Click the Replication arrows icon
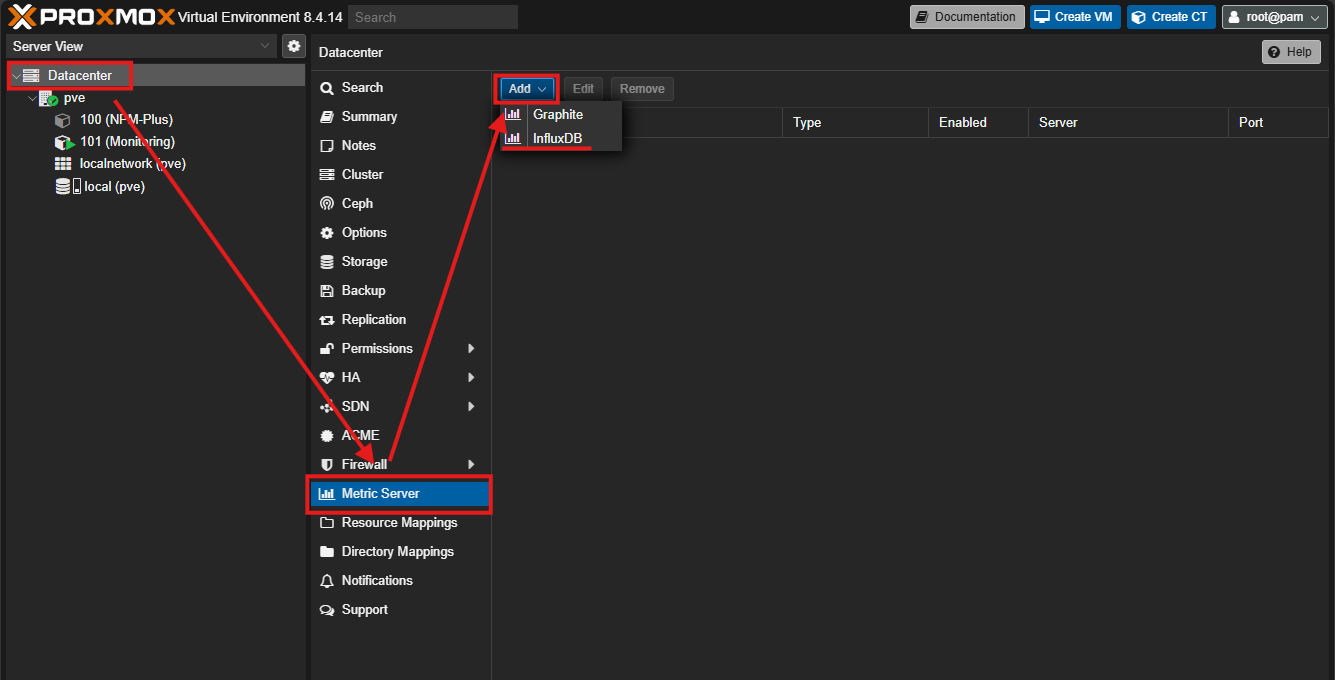1335x680 pixels. pyautogui.click(x=326, y=320)
